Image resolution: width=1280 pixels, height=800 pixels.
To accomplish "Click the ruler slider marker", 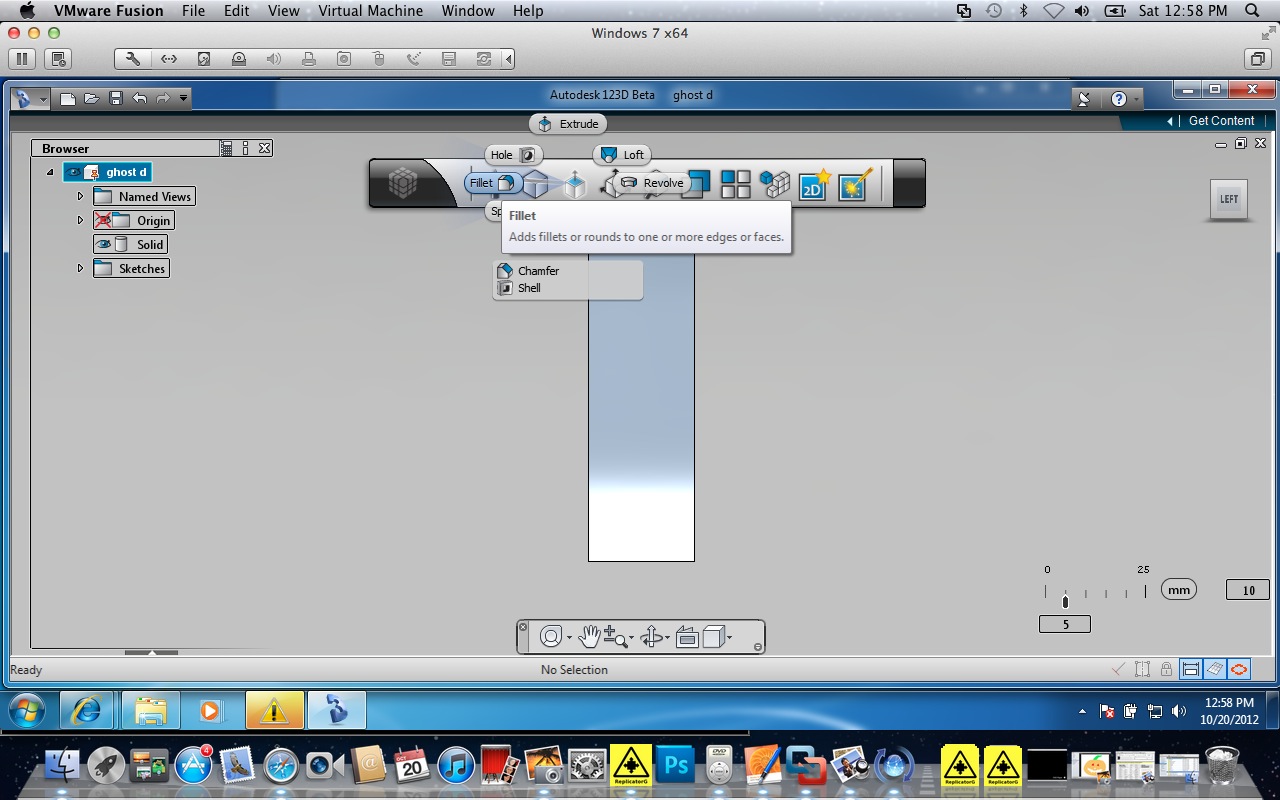I will (x=1065, y=602).
